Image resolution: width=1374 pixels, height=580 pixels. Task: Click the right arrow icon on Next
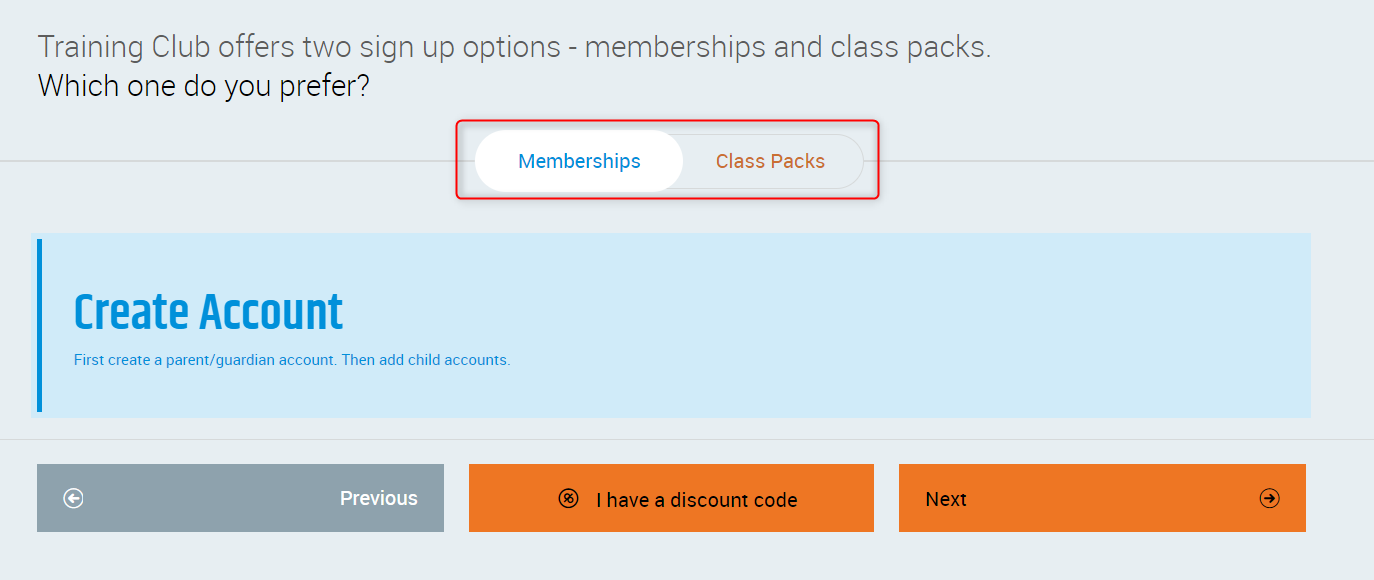[1269, 498]
